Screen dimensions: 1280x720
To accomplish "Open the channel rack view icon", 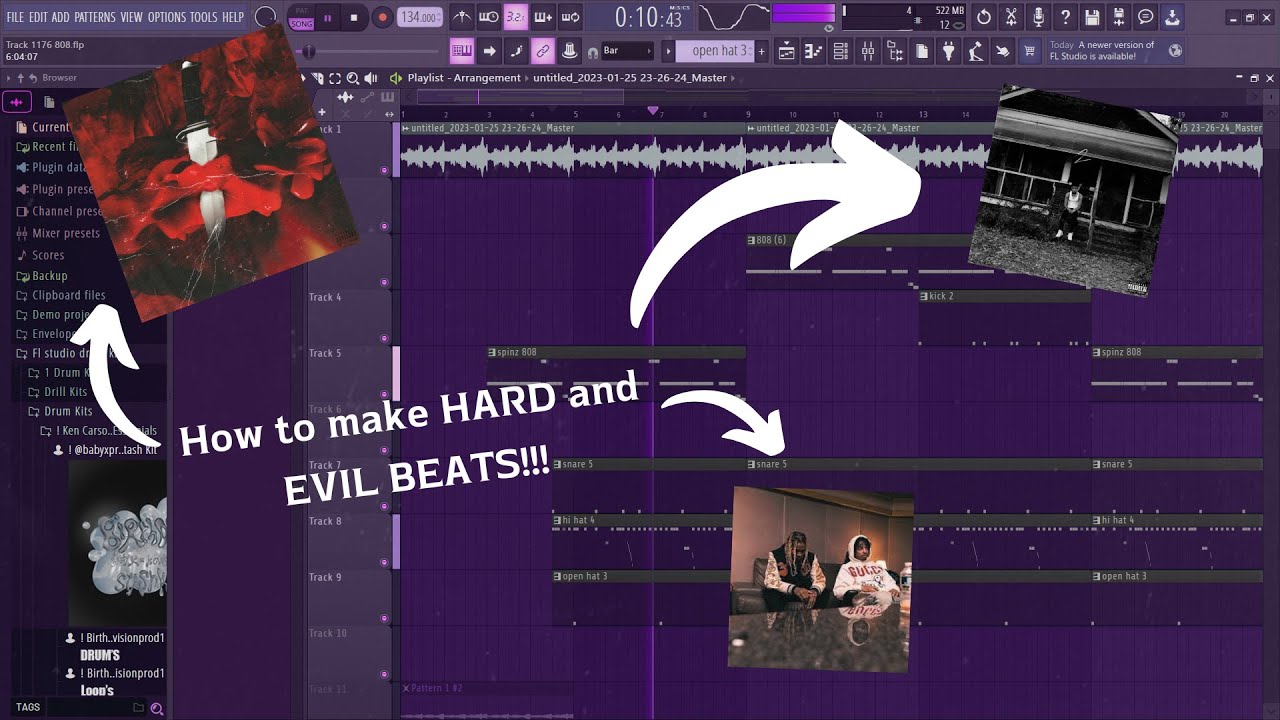I will pyautogui.click(x=841, y=51).
